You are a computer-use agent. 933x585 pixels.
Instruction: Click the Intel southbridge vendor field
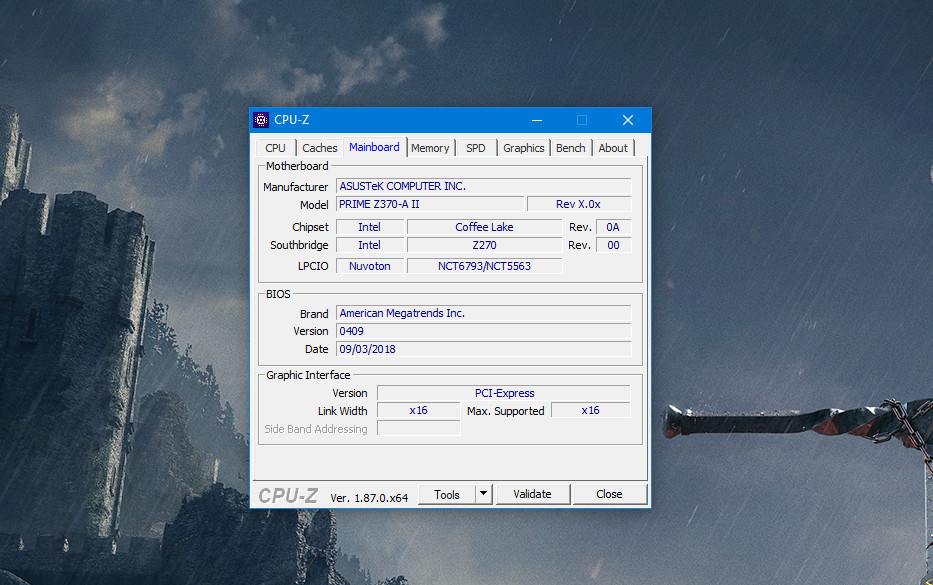tap(370, 245)
